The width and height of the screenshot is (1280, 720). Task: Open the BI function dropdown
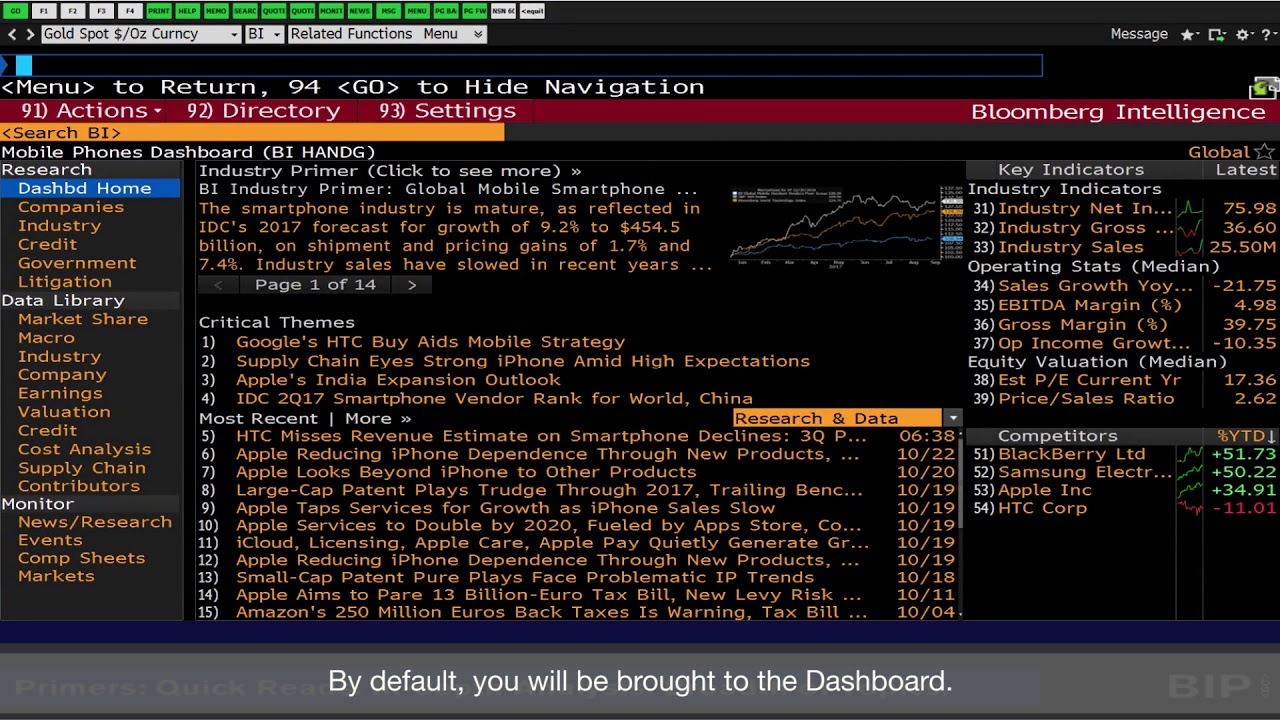coord(264,34)
